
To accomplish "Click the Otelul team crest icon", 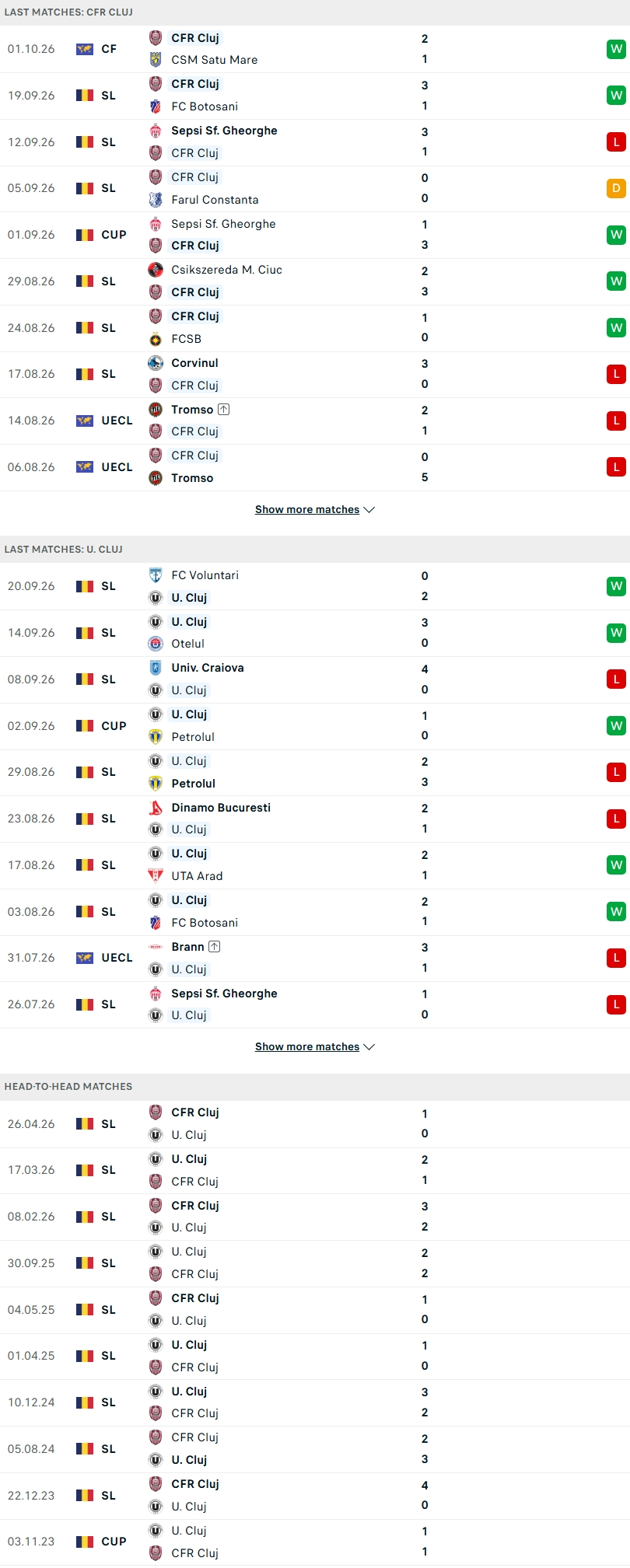I will [156, 644].
